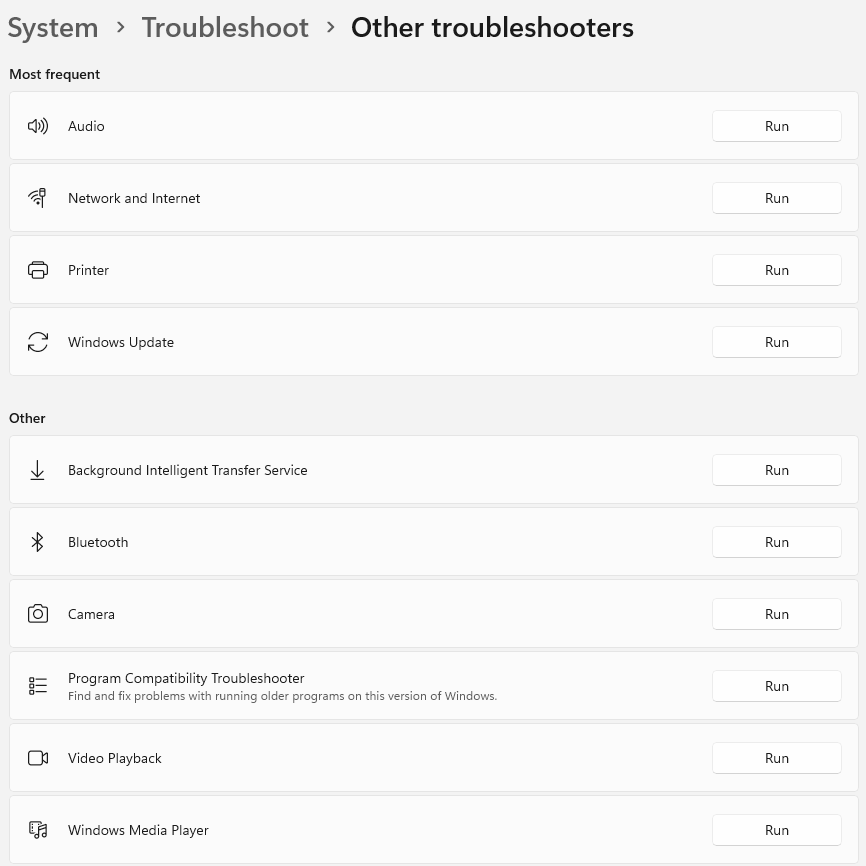Click the Audio speaker icon

[x=38, y=126]
